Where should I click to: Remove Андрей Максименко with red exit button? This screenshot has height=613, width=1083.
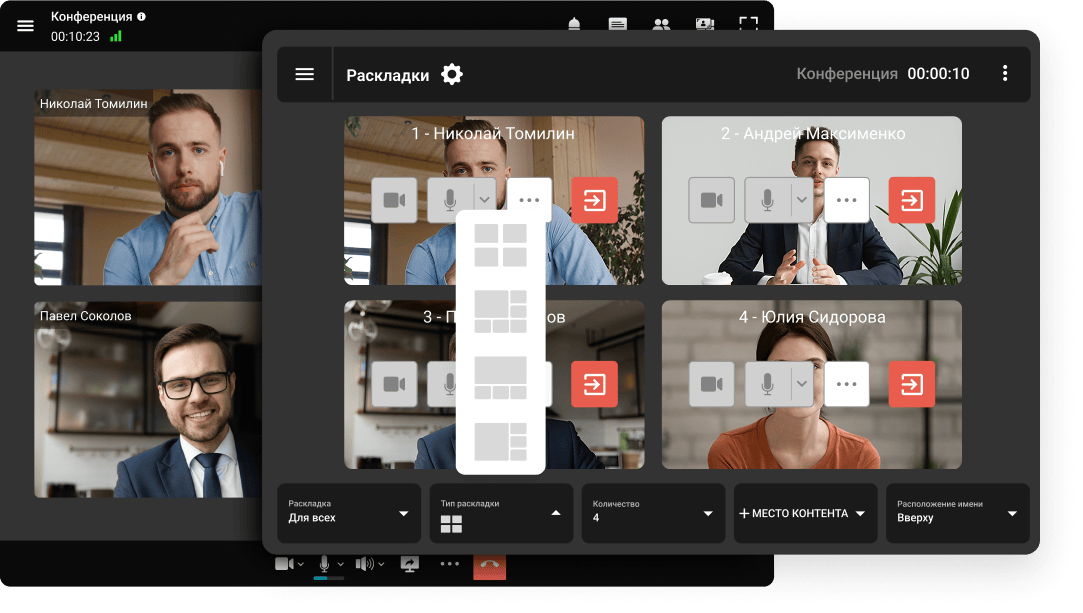point(911,200)
